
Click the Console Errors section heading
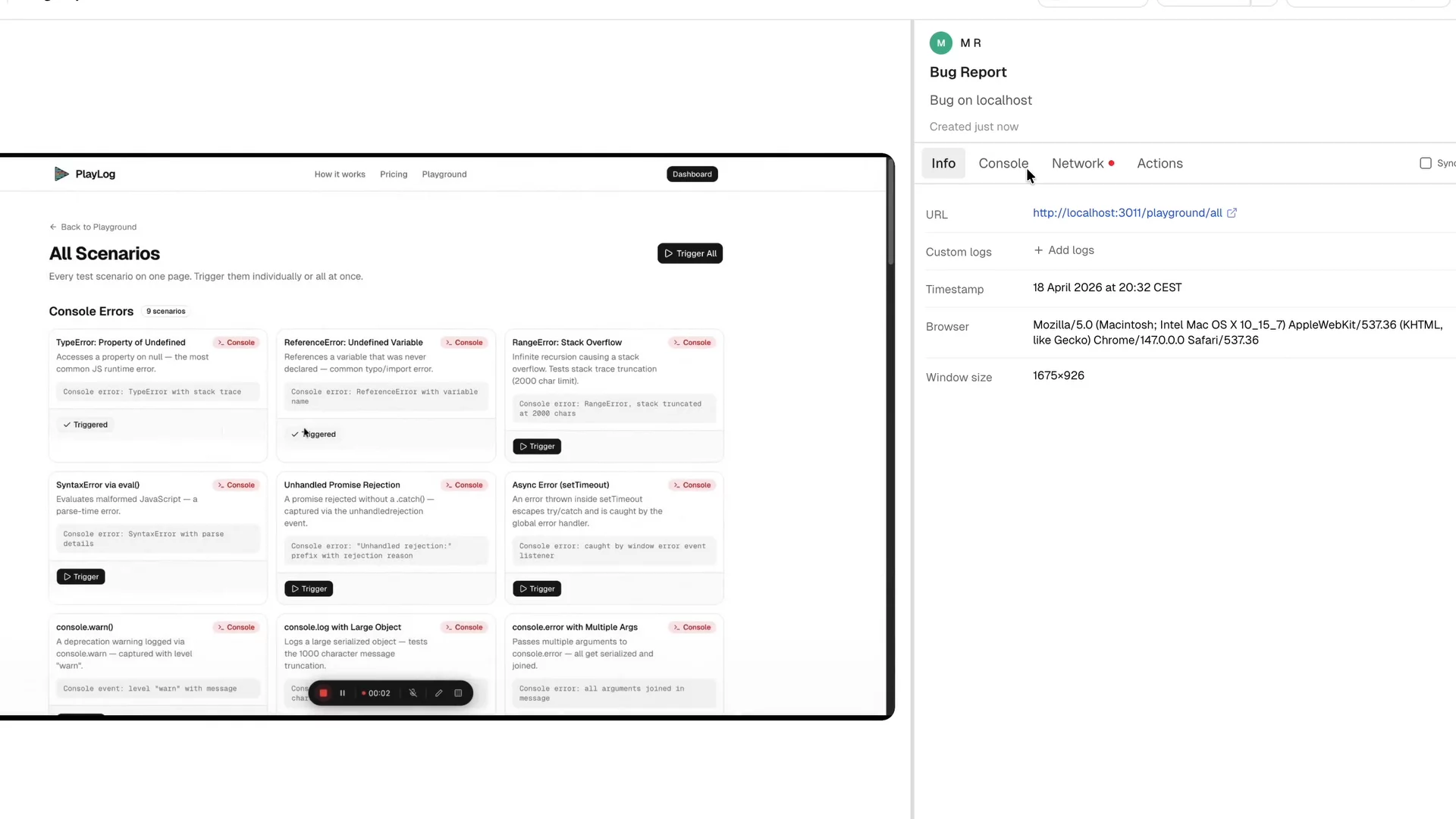pyautogui.click(x=91, y=312)
